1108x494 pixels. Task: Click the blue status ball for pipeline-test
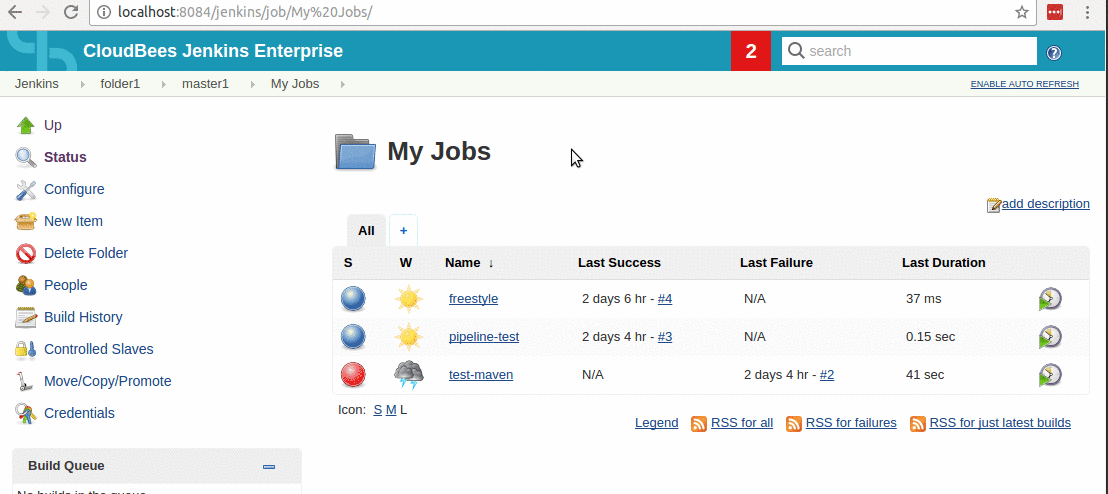tap(353, 337)
